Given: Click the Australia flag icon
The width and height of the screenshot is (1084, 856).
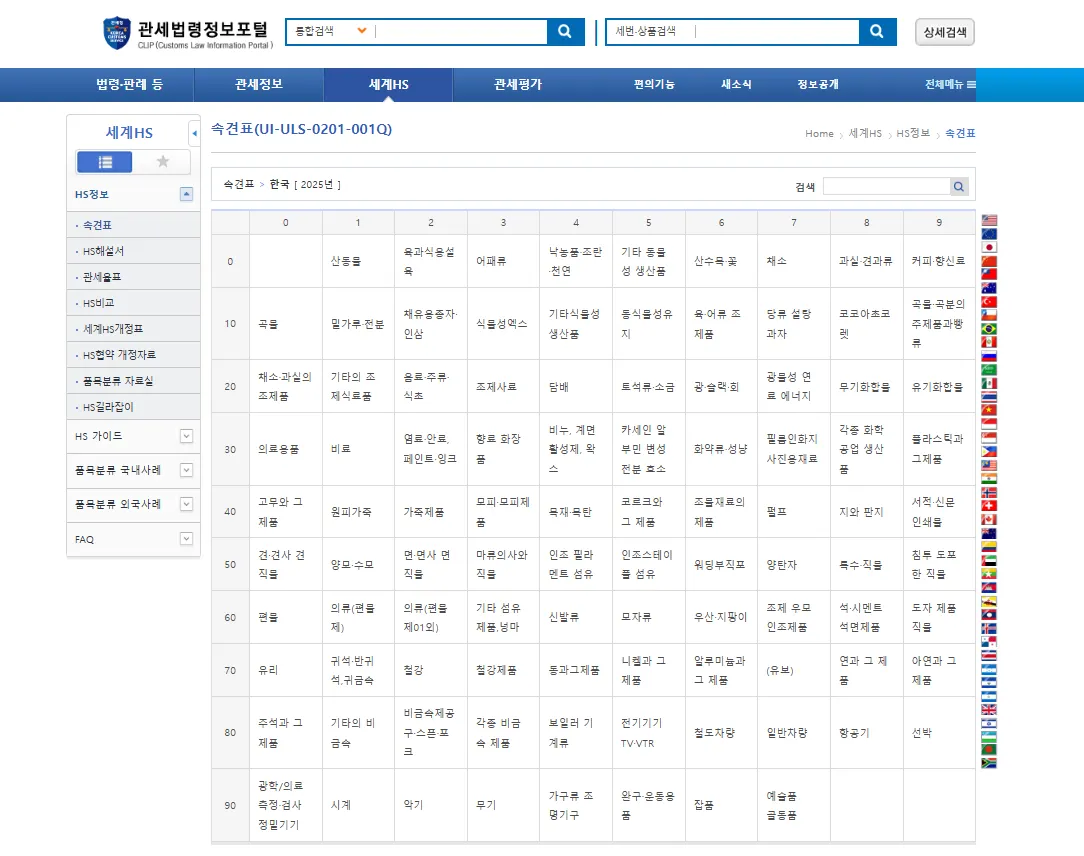Looking at the screenshot, I should tap(989, 288).
